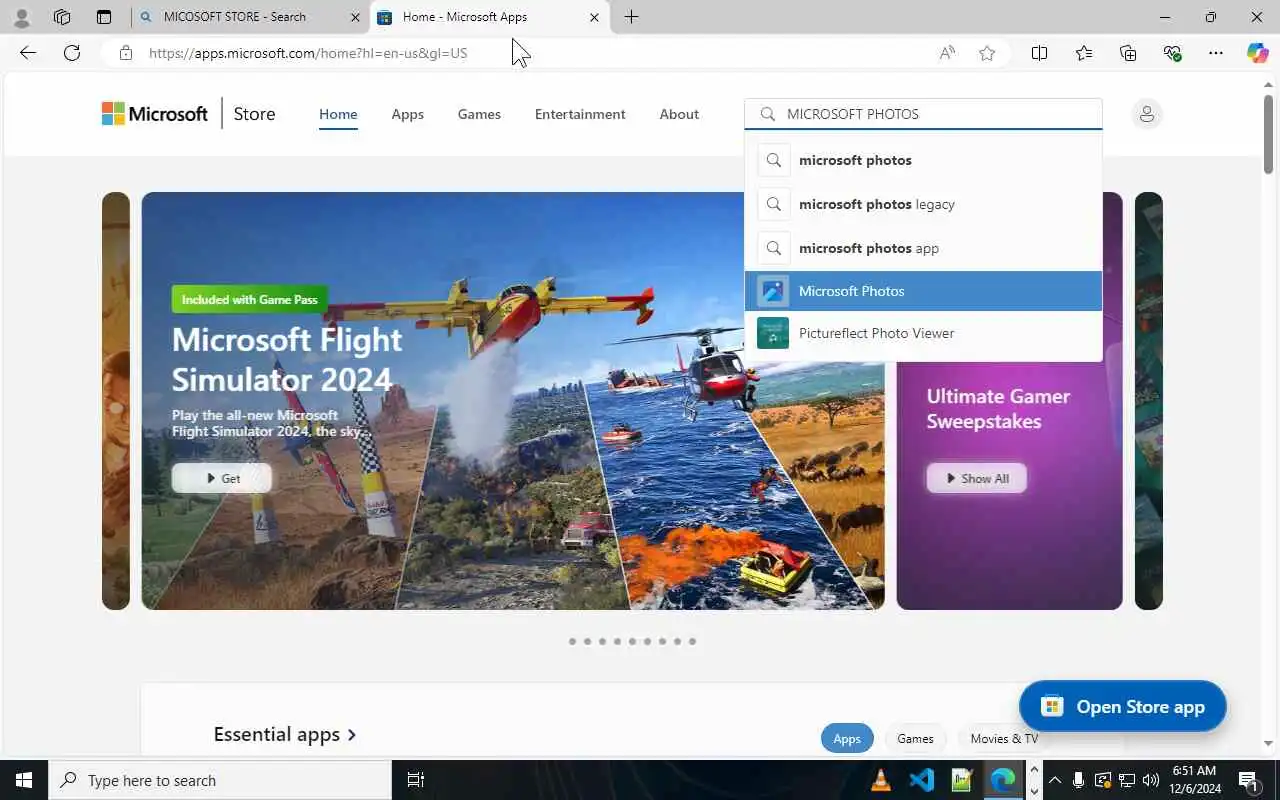Open the Copilot sidebar icon
Viewport: 1280px width, 800px height.
click(1258, 53)
